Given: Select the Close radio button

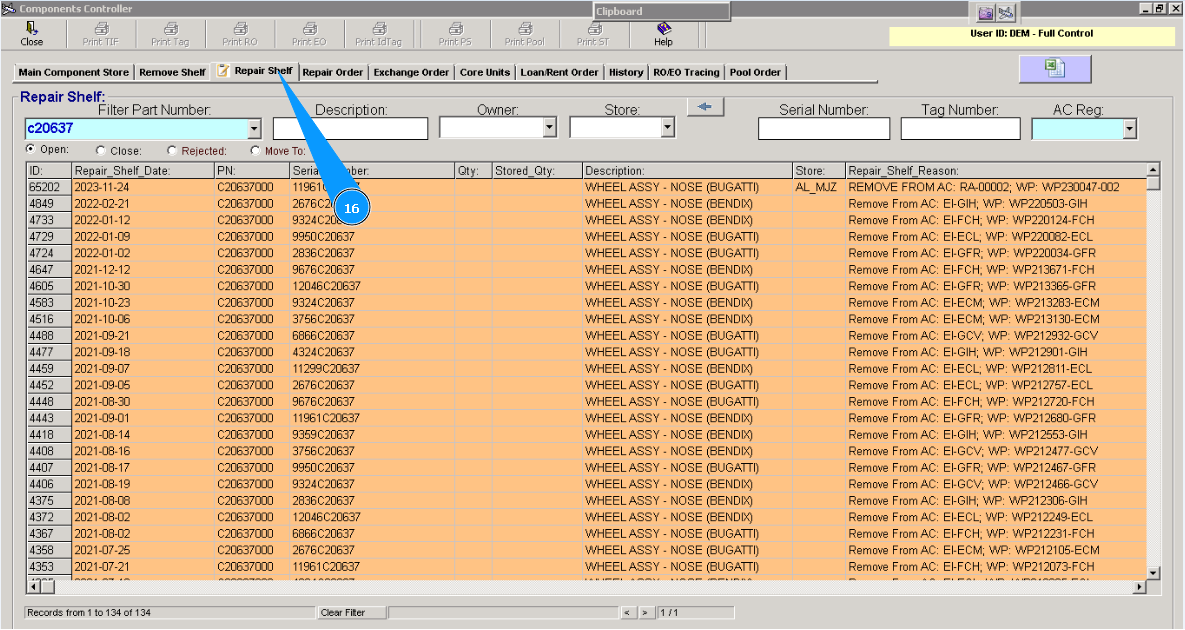Looking at the screenshot, I should (x=101, y=150).
